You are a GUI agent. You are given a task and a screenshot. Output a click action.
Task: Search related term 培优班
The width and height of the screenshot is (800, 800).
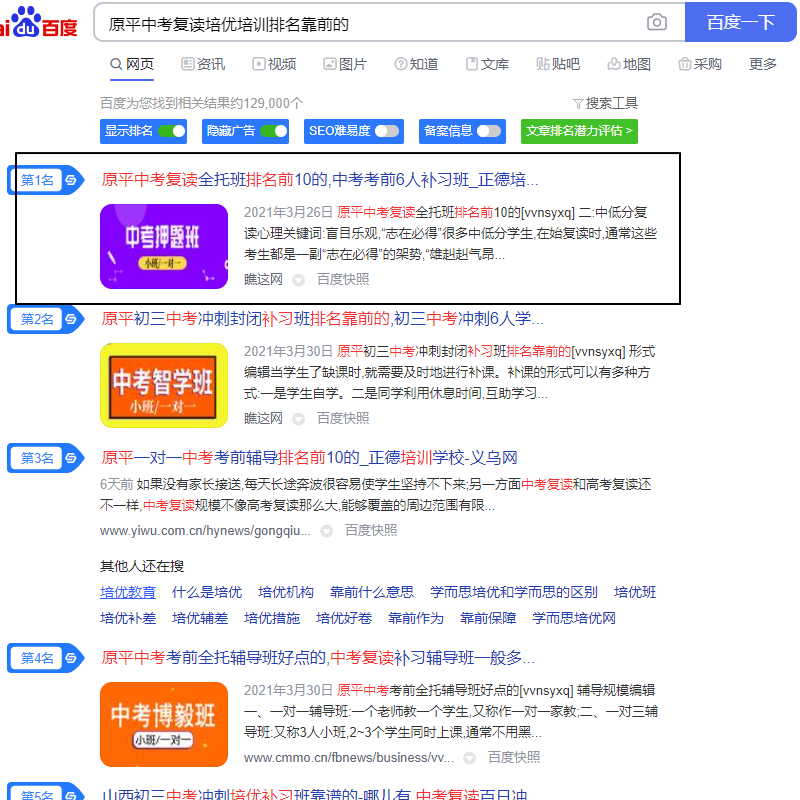pyautogui.click(x=635, y=592)
